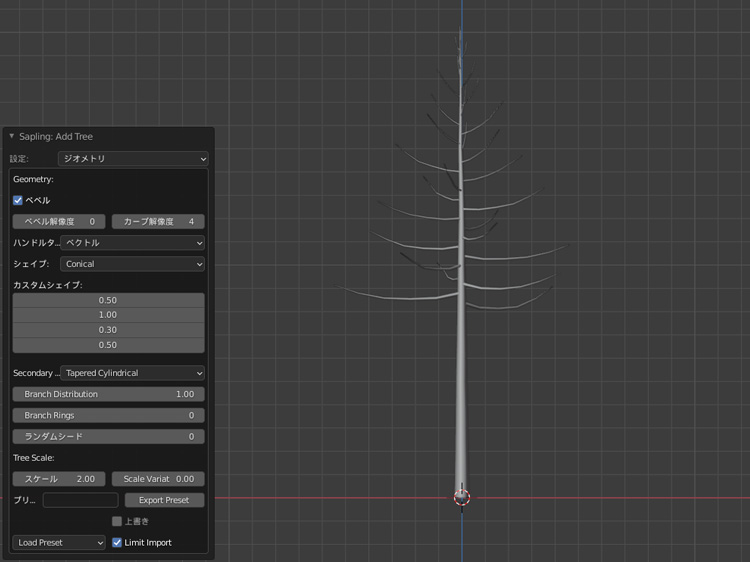Click the preset name text field
The width and height of the screenshot is (750, 562).
(x=80, y=500)
